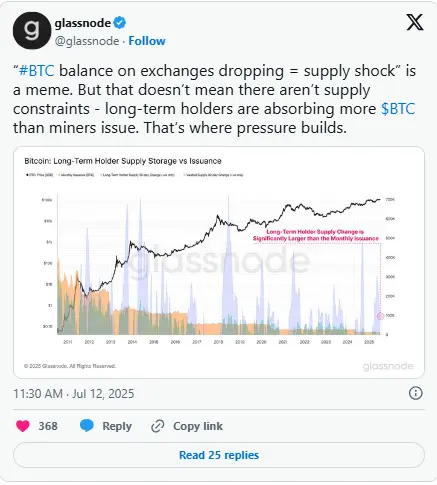Viewport: 437px width, 485px height.
Task: Click the chart title Long-Term Holder Supply
Action: (x=123, y=161)
